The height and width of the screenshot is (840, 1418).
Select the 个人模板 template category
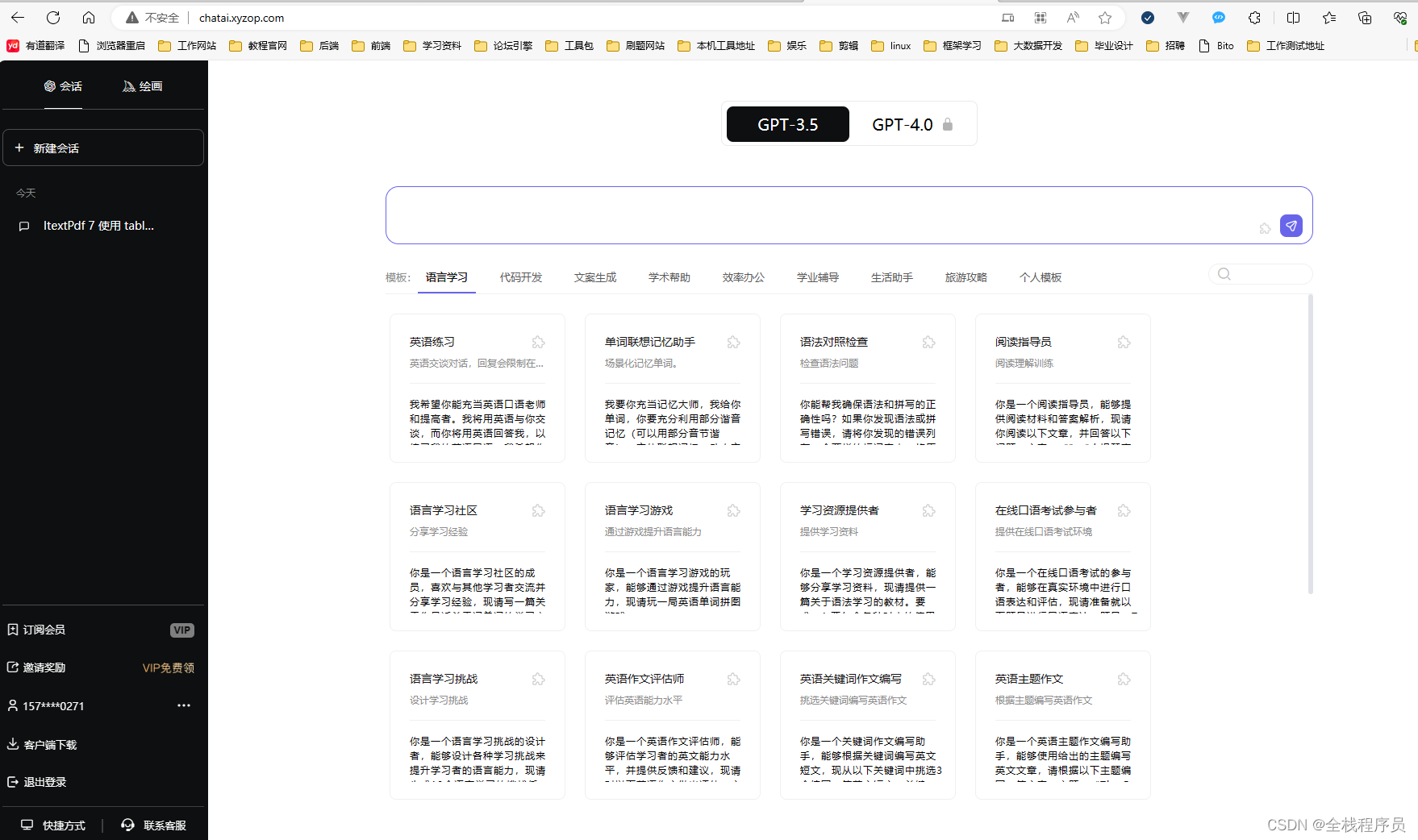pyautogui.click(x=1041, y=277)
